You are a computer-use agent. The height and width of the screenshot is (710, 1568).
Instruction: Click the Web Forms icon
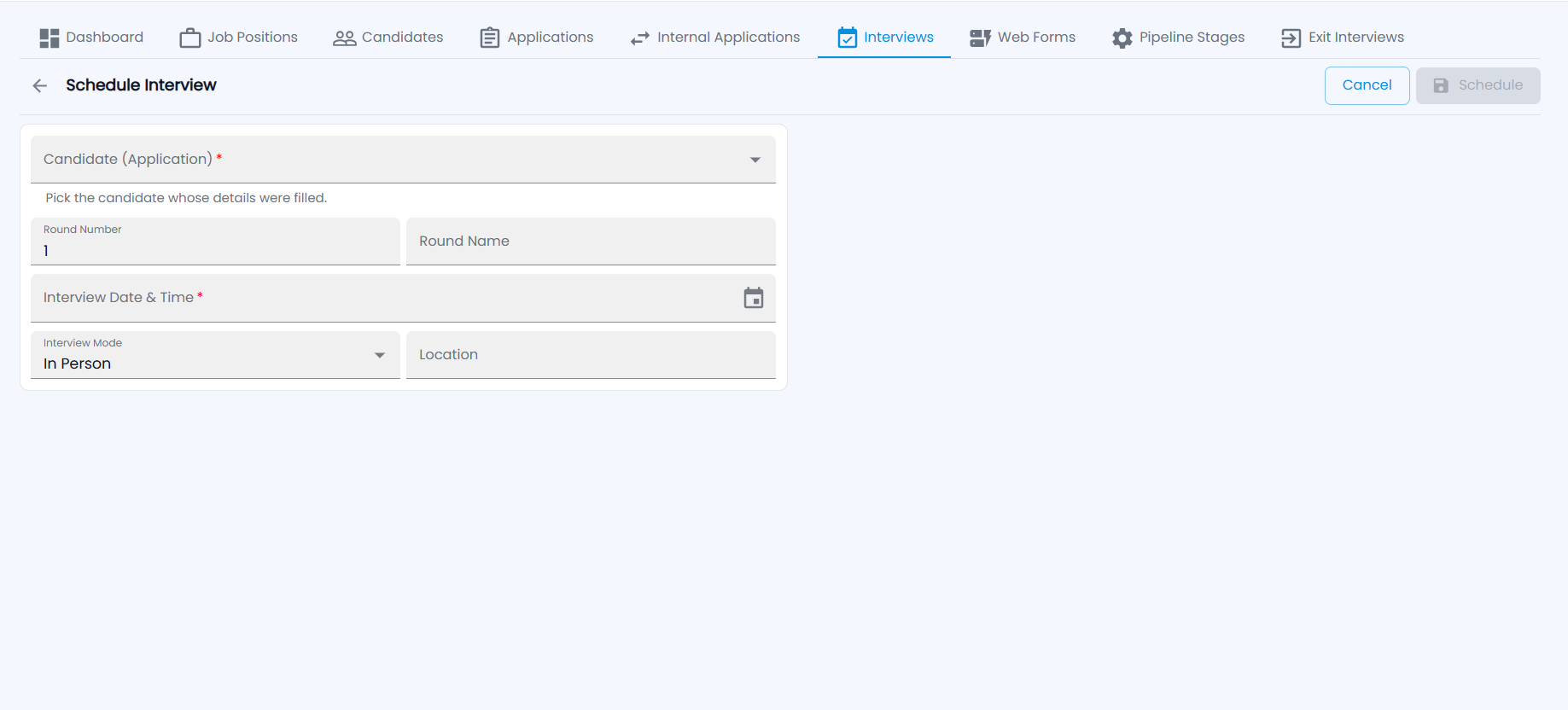[x=980, y=38]
